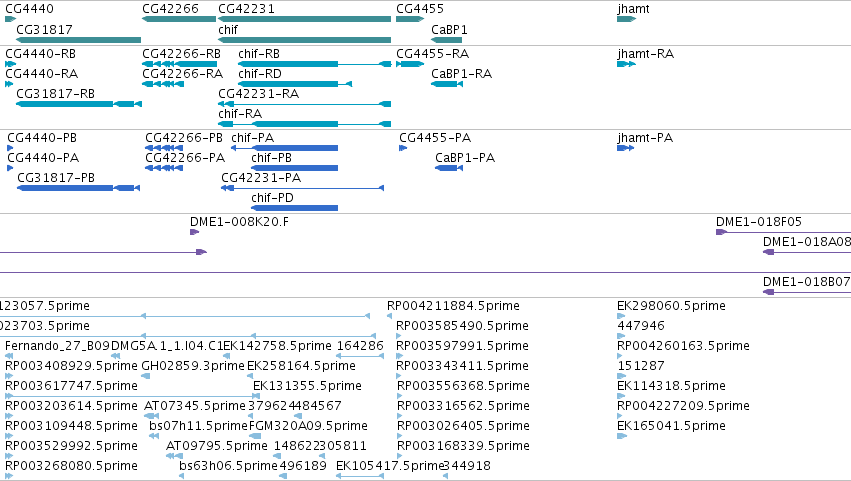
Task: Select EST RP003168339.5prime
Action: pos(463,446)
